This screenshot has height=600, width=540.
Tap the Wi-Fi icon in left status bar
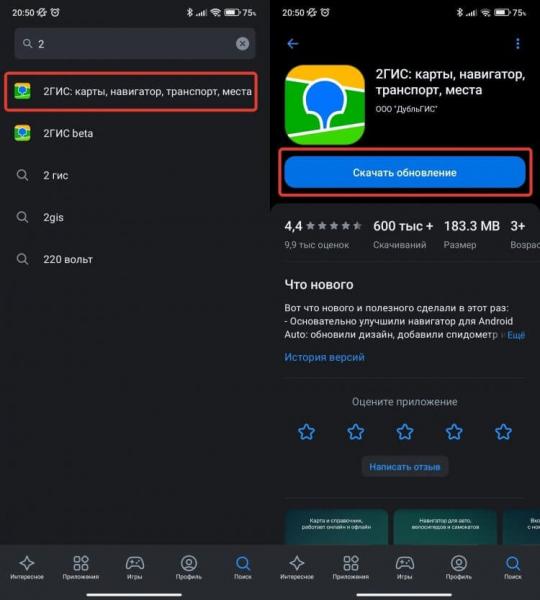[x=216, y=13]
